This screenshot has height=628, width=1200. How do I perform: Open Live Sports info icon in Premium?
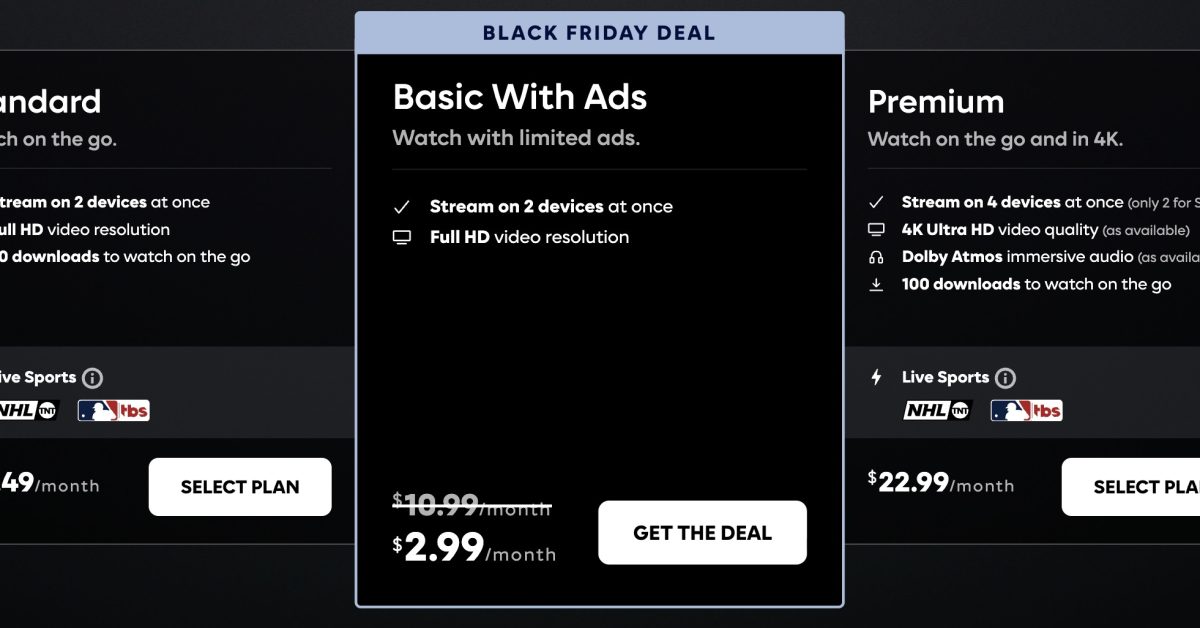tap(1006, 378)
